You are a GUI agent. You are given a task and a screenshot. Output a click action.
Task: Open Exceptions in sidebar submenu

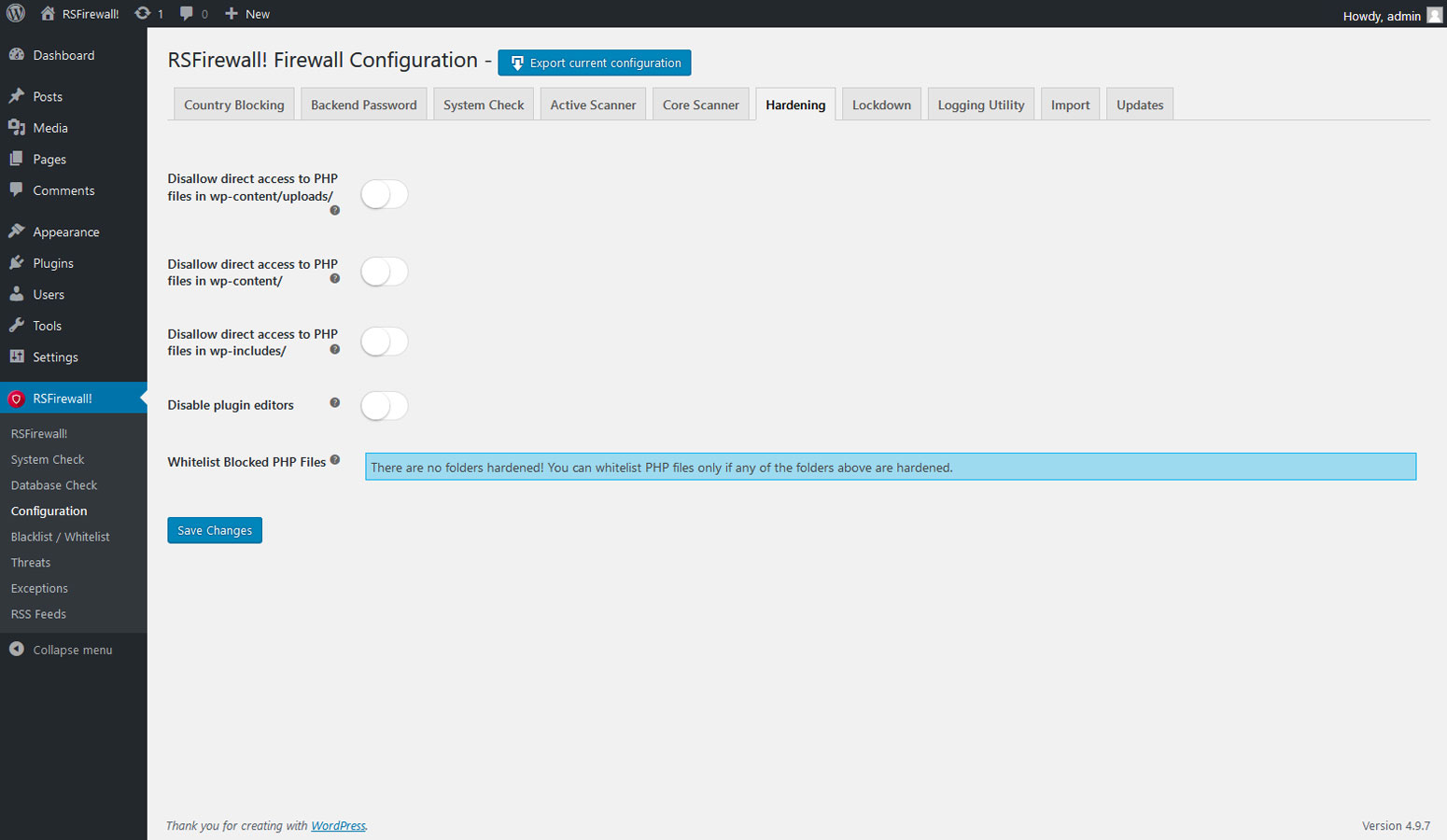pyautogui.click(x=39, y=588)
